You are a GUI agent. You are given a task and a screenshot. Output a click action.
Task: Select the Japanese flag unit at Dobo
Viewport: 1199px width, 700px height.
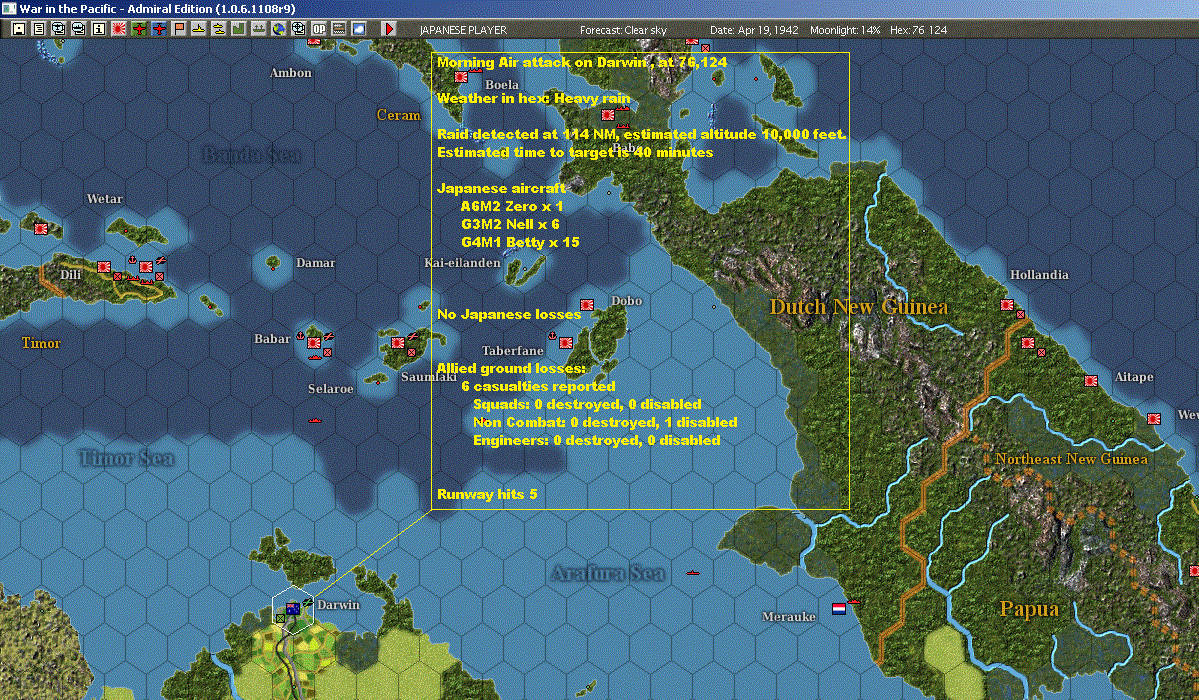(x=587, y=304)
